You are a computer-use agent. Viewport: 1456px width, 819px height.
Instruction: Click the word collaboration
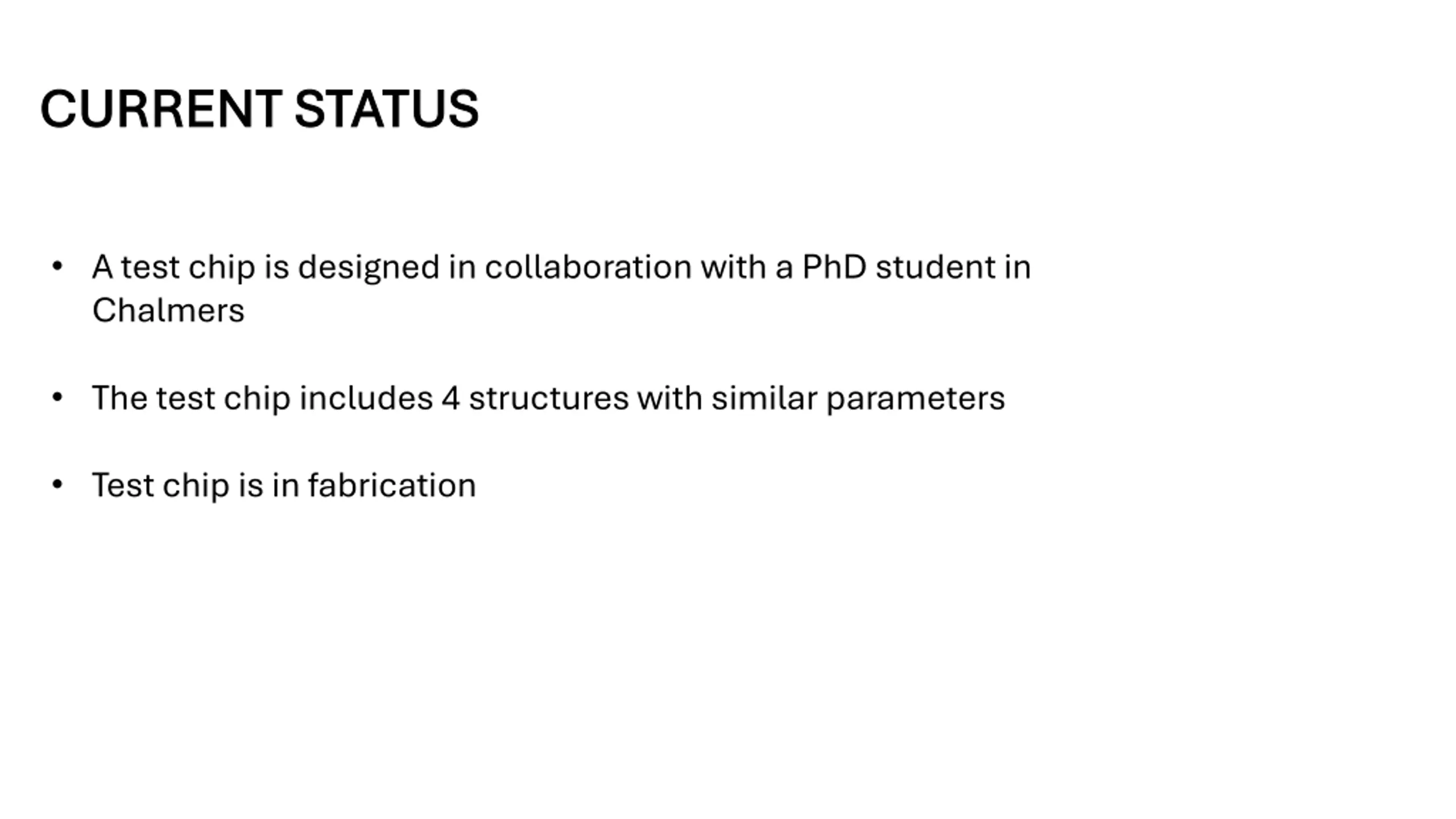(x=588, y=267)
